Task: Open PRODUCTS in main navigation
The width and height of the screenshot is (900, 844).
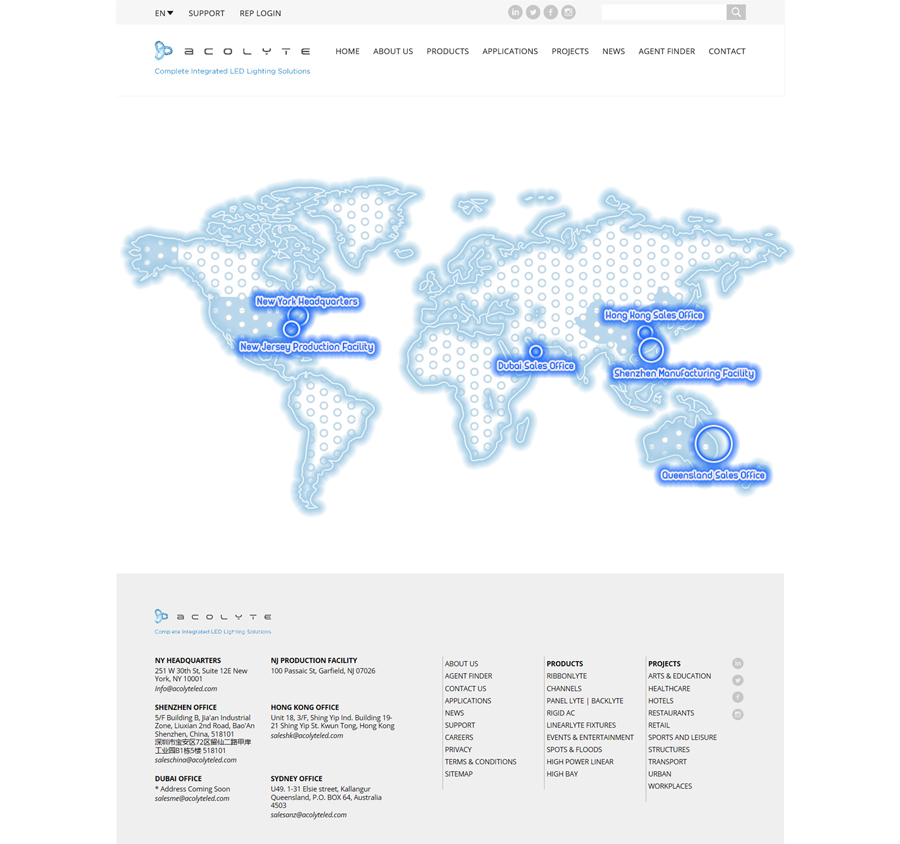Action: pos(447,51)
